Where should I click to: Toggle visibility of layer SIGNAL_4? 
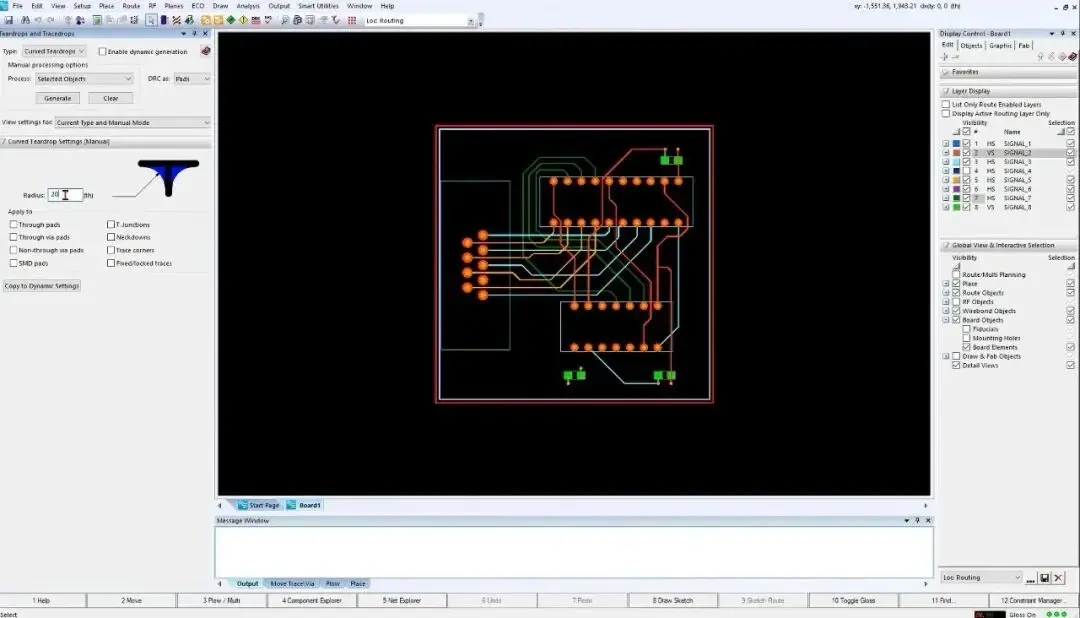click(x=966, y=171)
